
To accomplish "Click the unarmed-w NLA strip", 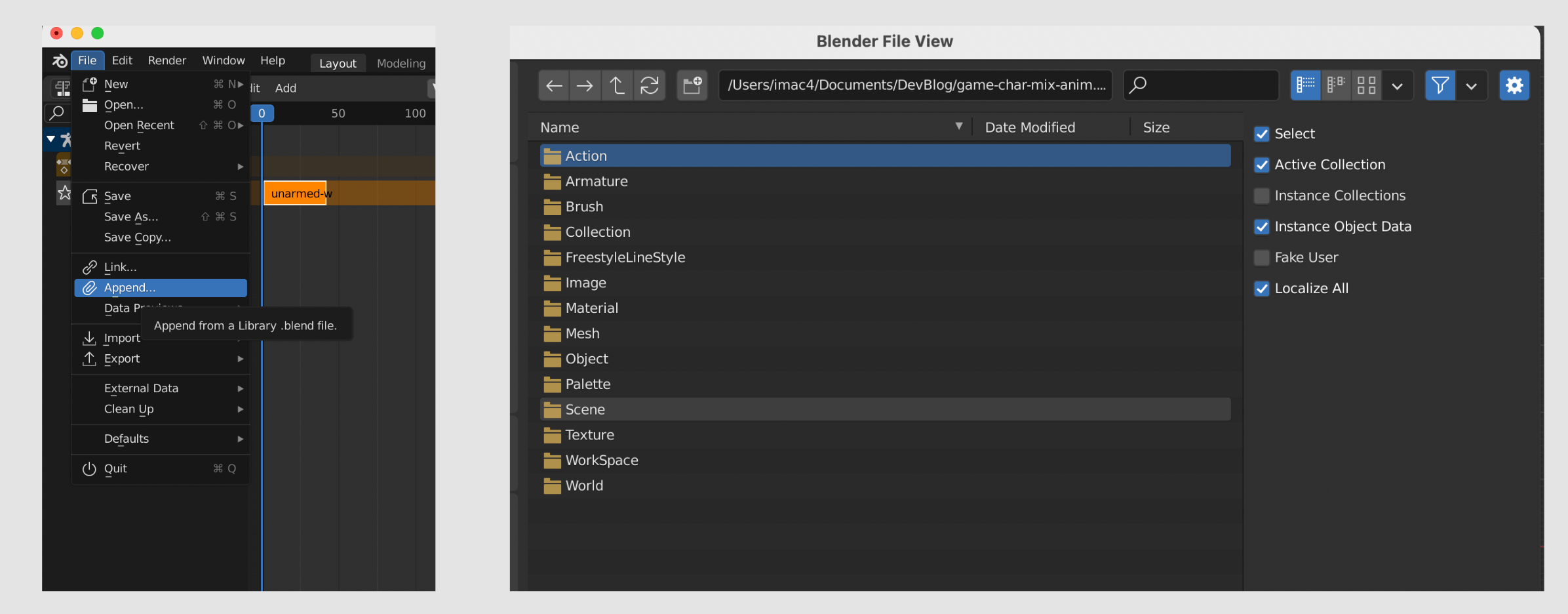I will [x=295, y=194].
